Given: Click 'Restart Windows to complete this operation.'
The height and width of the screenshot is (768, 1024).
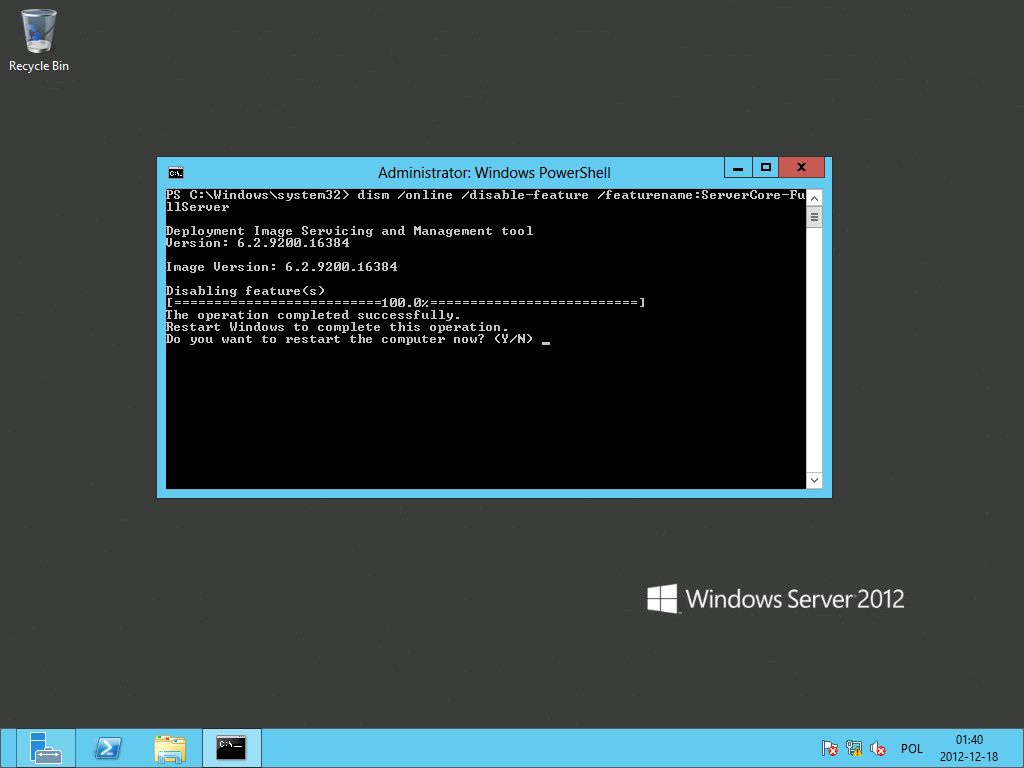Looking at the screenshot, I should coord(337,327).
